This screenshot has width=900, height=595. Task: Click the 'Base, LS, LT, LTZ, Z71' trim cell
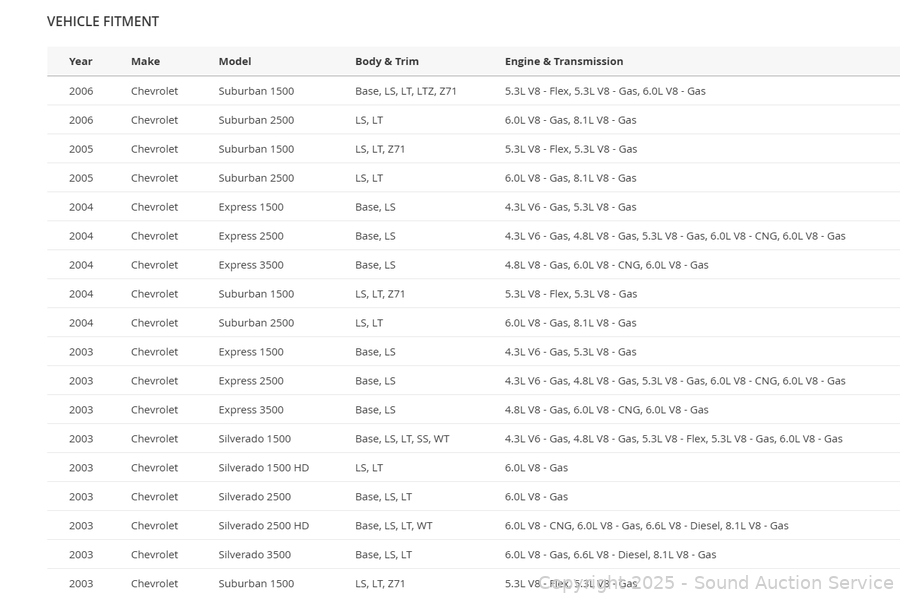coord(405,91)
